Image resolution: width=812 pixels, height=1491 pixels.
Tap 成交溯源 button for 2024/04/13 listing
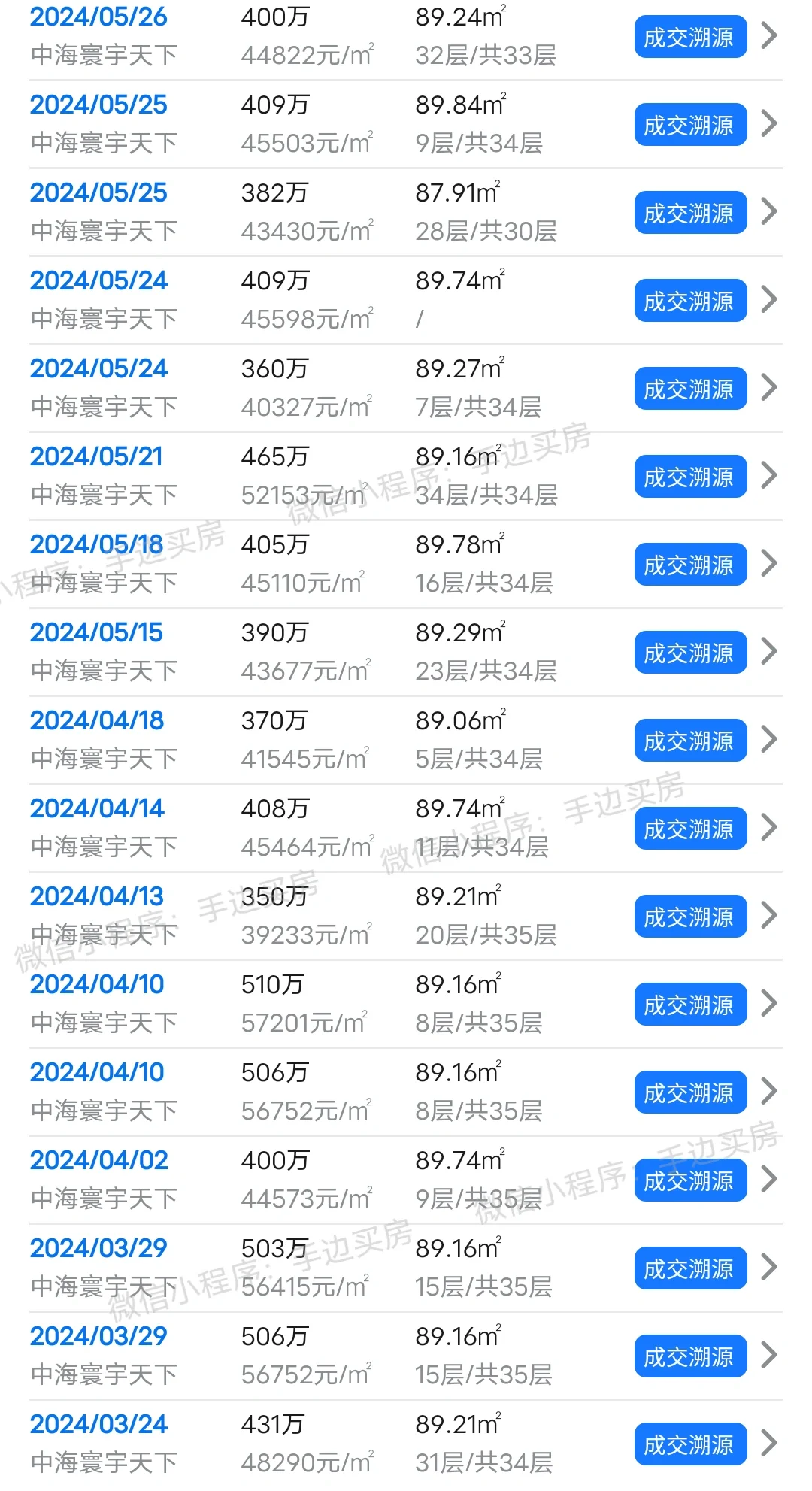pos(690,917)
